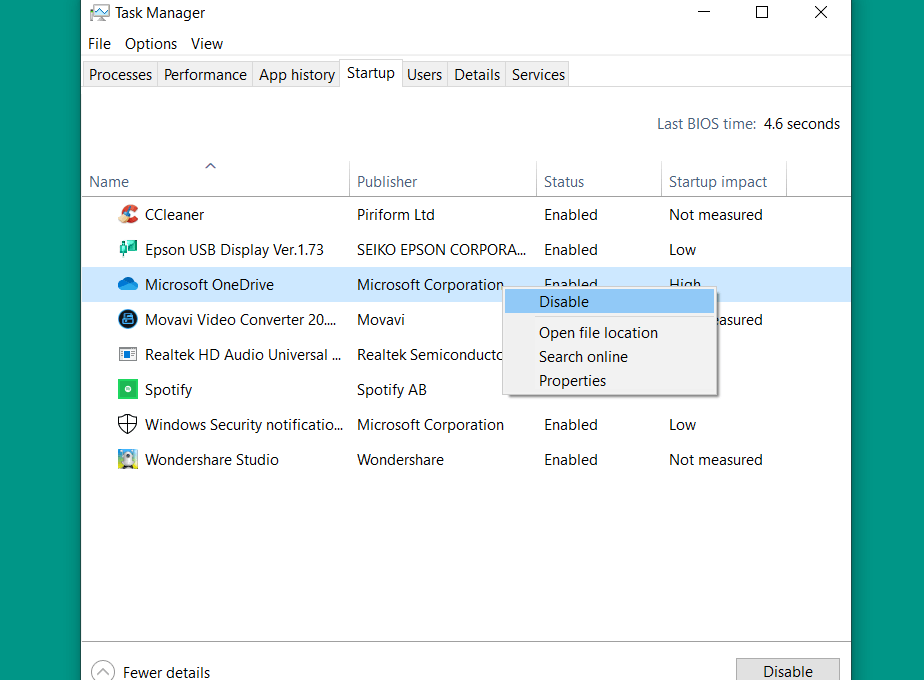Click the Epson USB Display icon
Screen dimensions: 924x680
[x=128, y=249]
